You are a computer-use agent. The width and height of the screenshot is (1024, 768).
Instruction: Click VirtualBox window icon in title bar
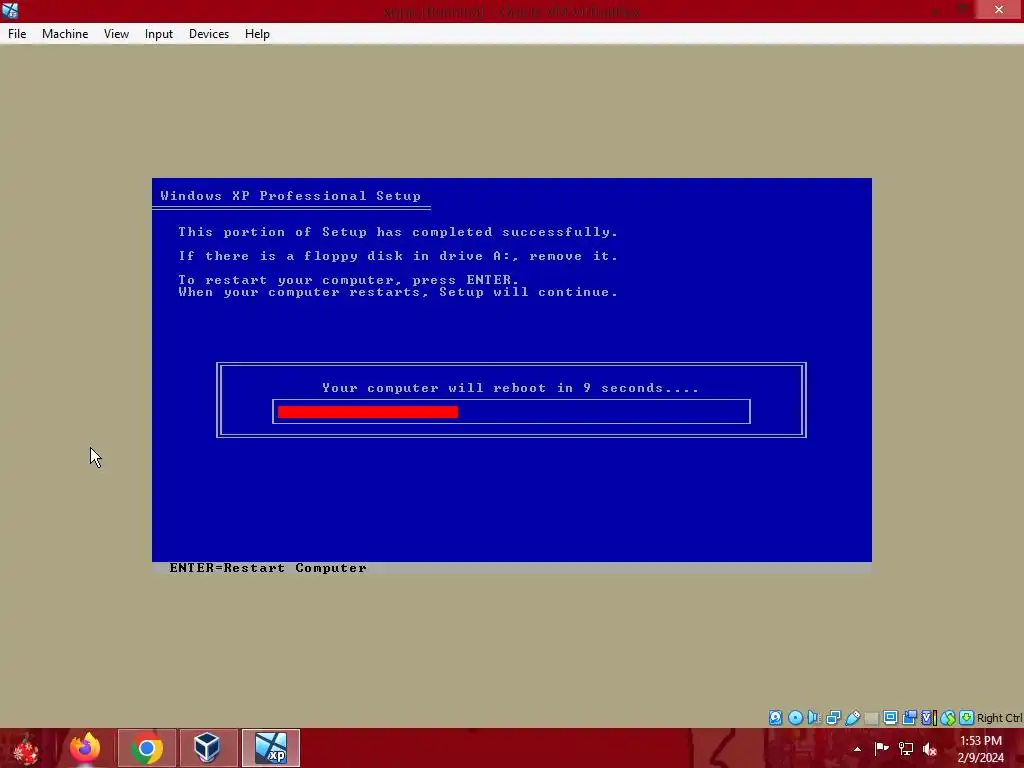click(x=10, y=10)
